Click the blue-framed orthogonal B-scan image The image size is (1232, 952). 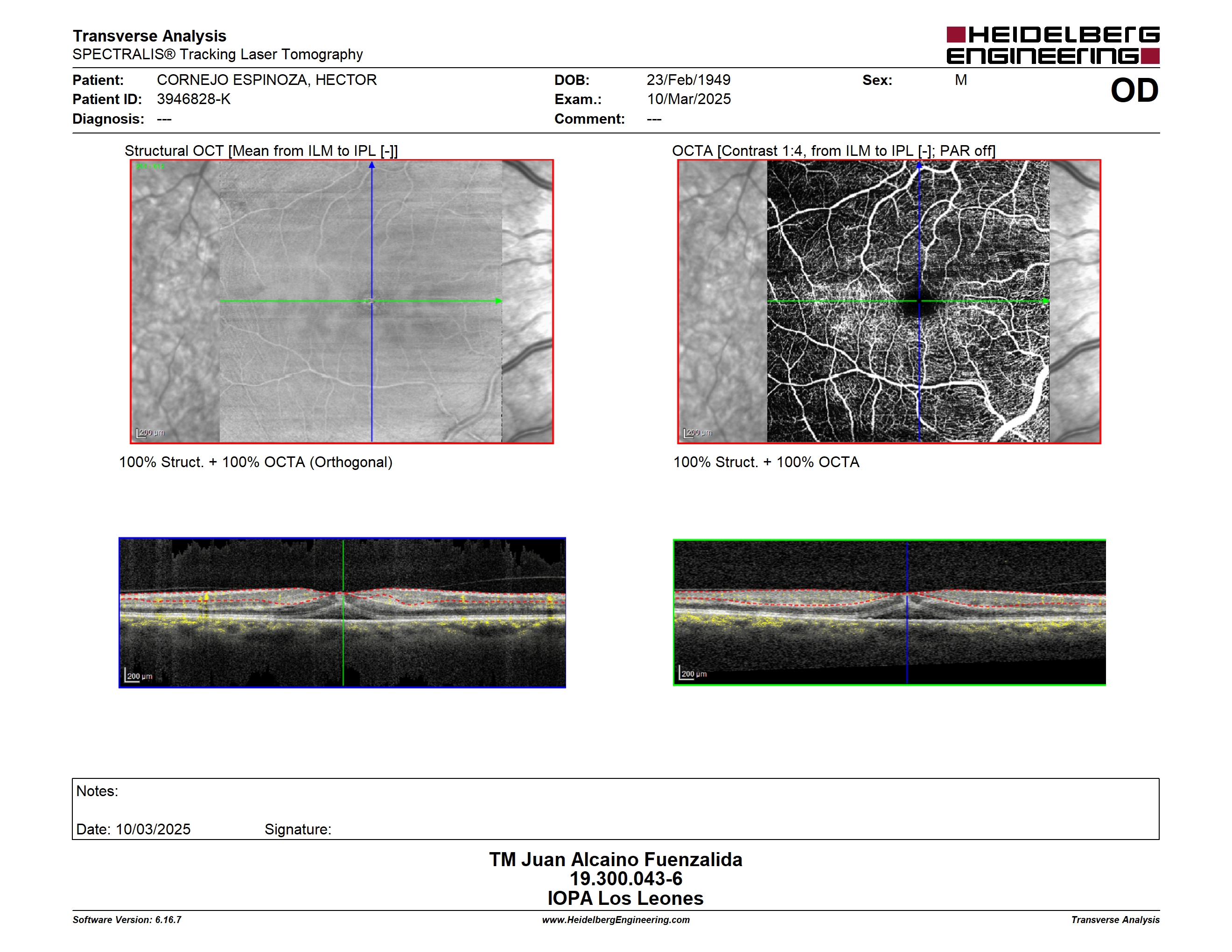[x=343, y=612]
